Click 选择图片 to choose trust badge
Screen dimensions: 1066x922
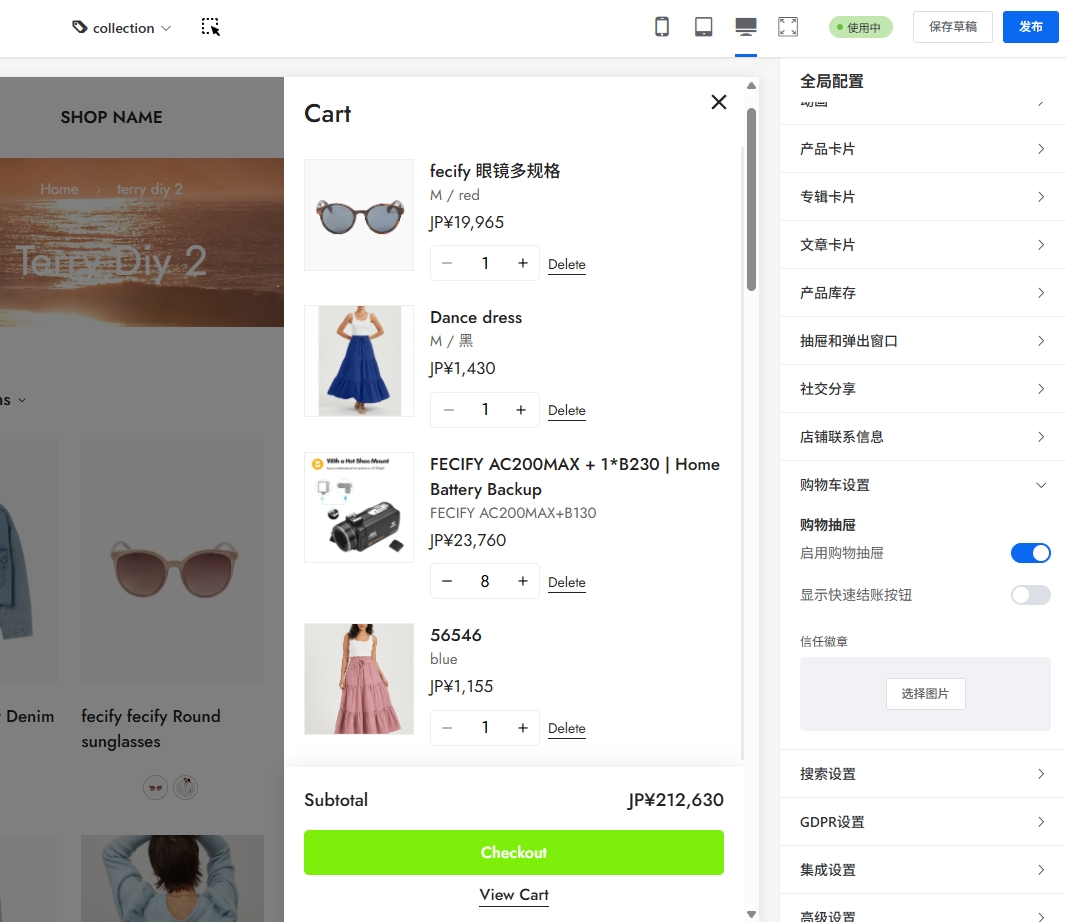(925, 693)
